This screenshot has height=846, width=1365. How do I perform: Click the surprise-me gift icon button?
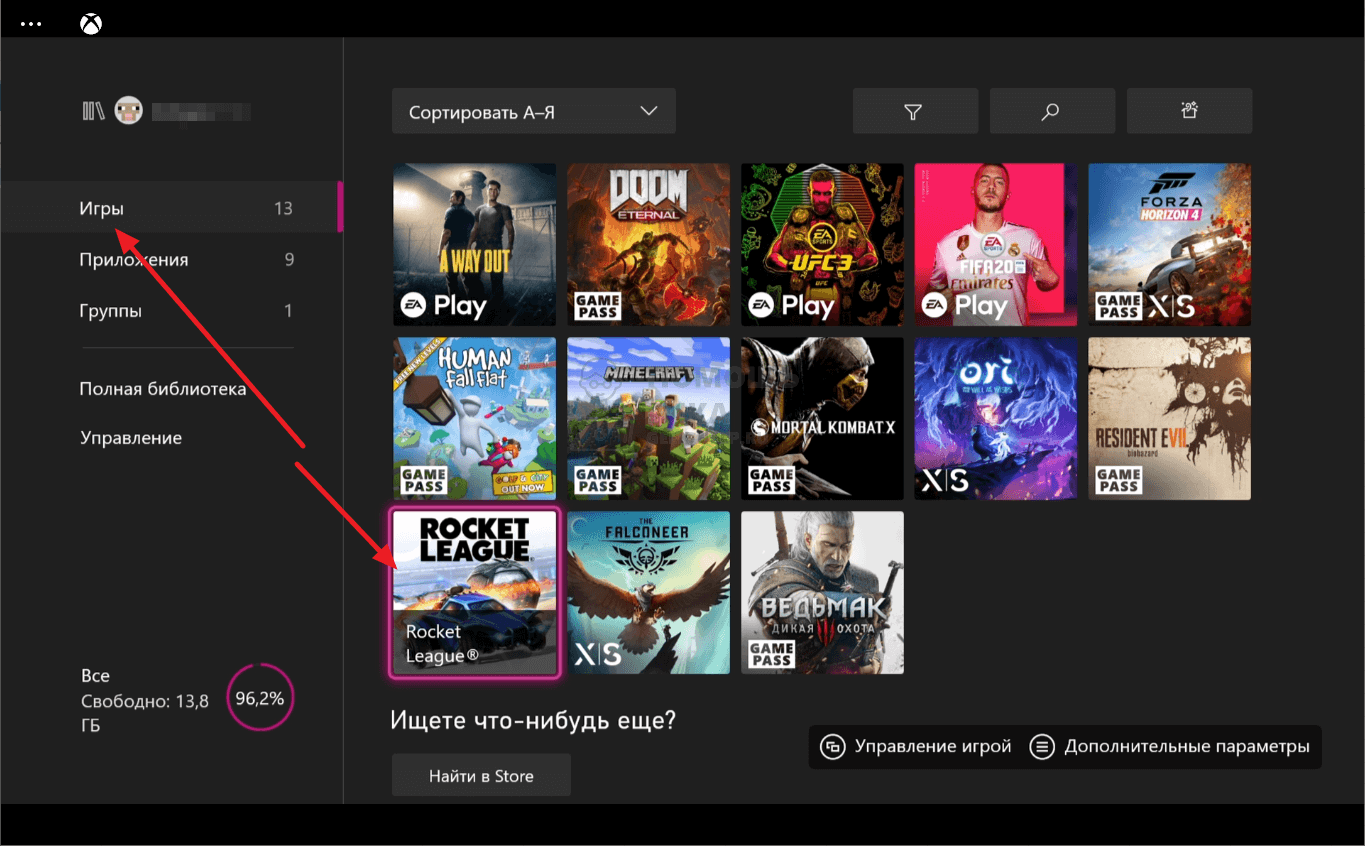[1189, 111]
